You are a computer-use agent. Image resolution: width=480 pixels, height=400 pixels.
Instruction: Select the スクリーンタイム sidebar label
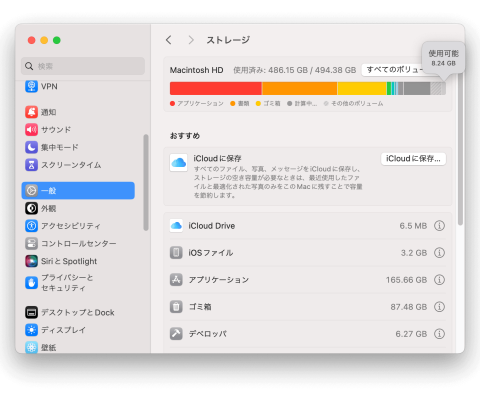tap(71, 165)
